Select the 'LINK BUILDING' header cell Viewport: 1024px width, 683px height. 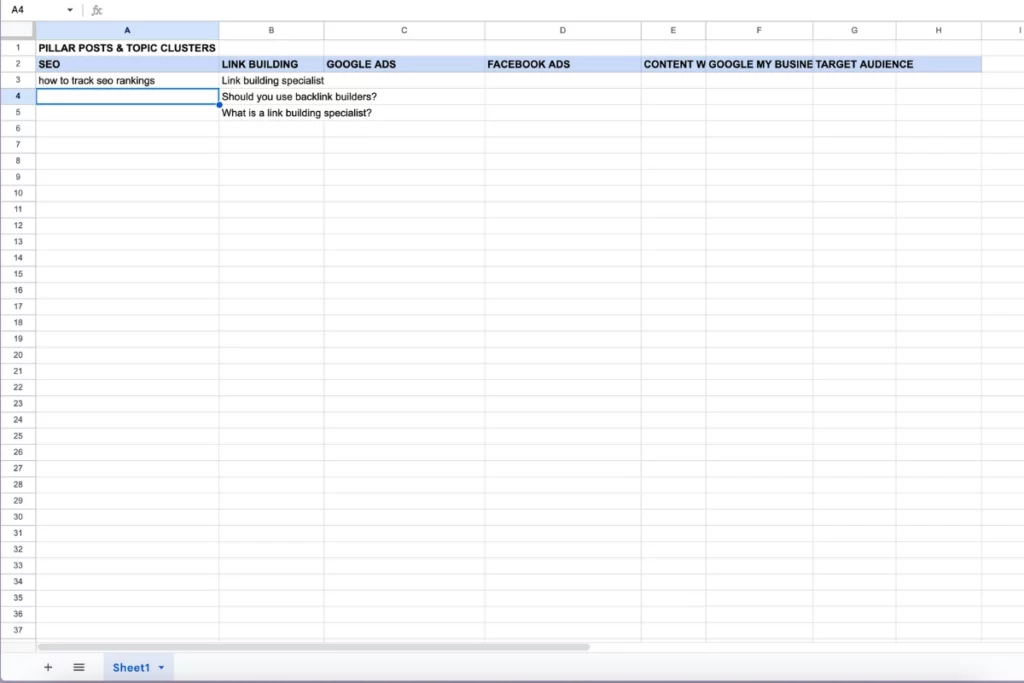point(271,64)
